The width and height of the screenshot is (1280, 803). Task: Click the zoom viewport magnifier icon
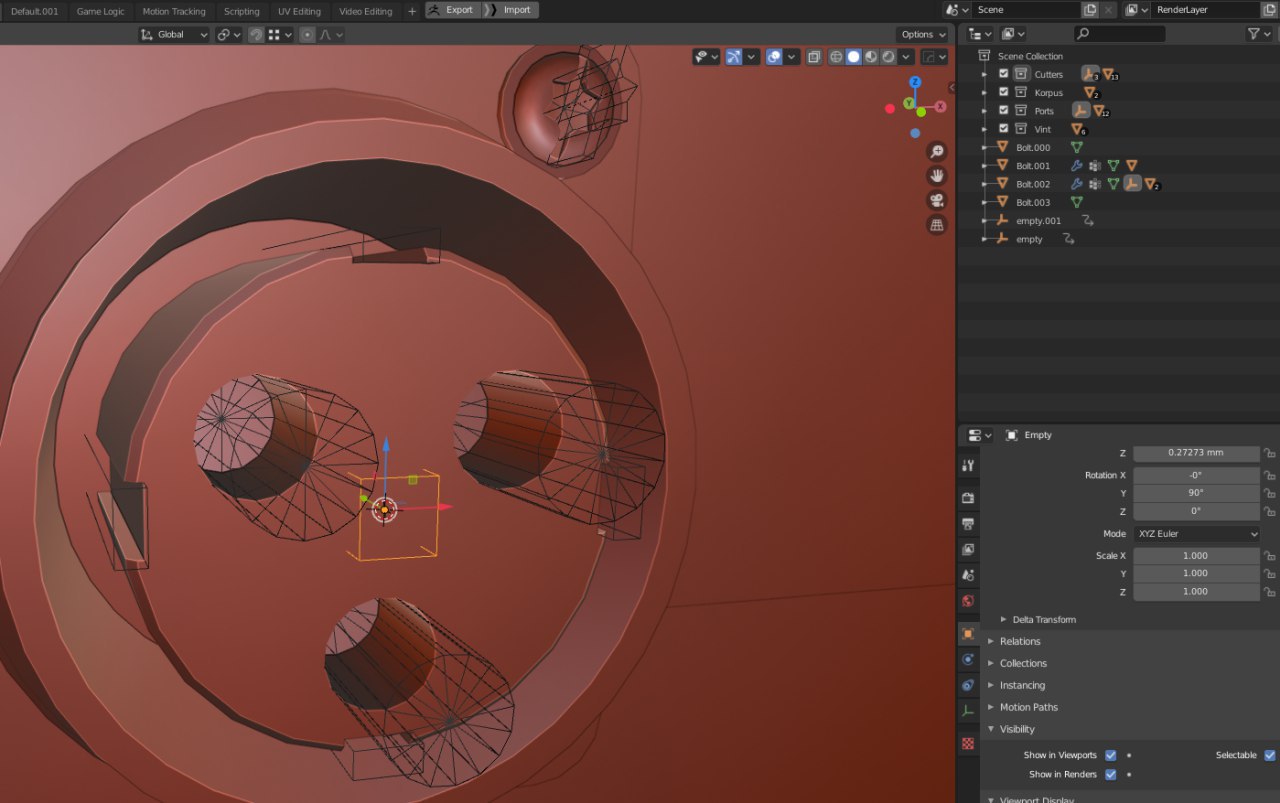pos(936,151)
